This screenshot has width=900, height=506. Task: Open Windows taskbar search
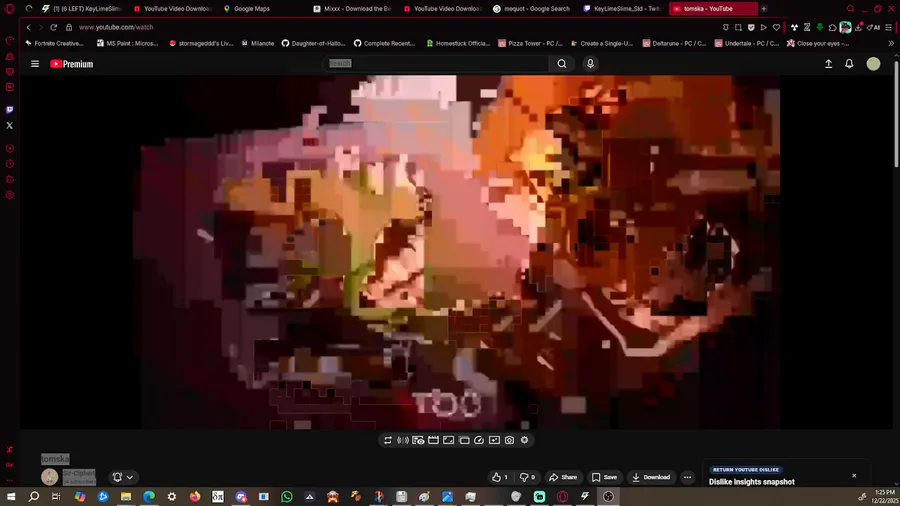coord(34,496)
